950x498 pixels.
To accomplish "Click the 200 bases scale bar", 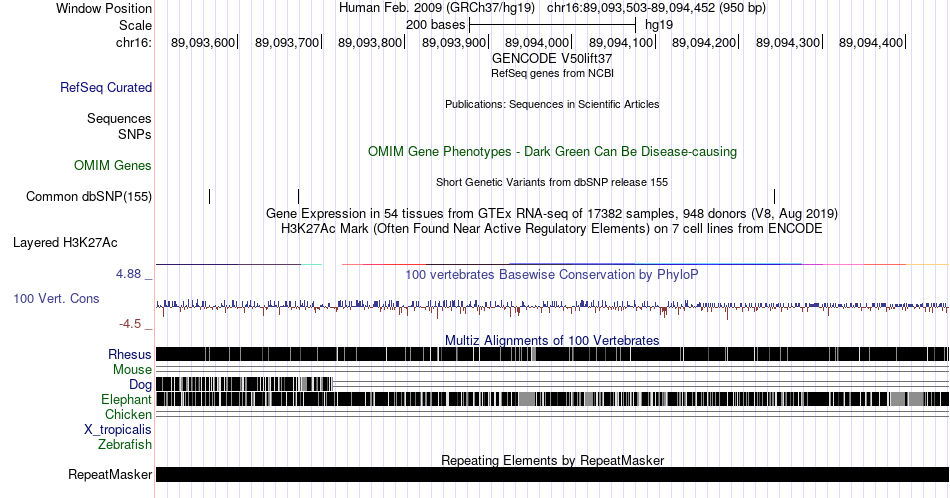I will pos(553,25).
